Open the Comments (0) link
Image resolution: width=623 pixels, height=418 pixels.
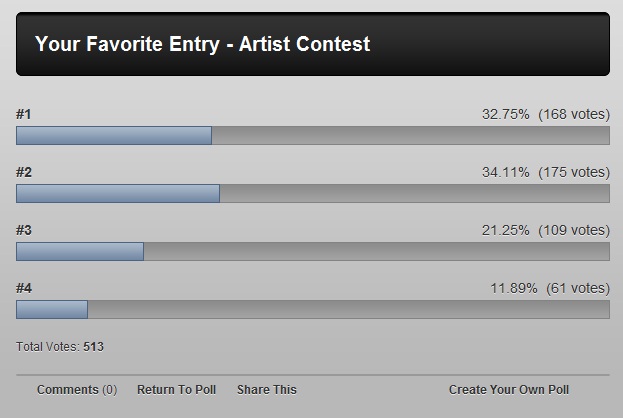[x=77, y=390]
